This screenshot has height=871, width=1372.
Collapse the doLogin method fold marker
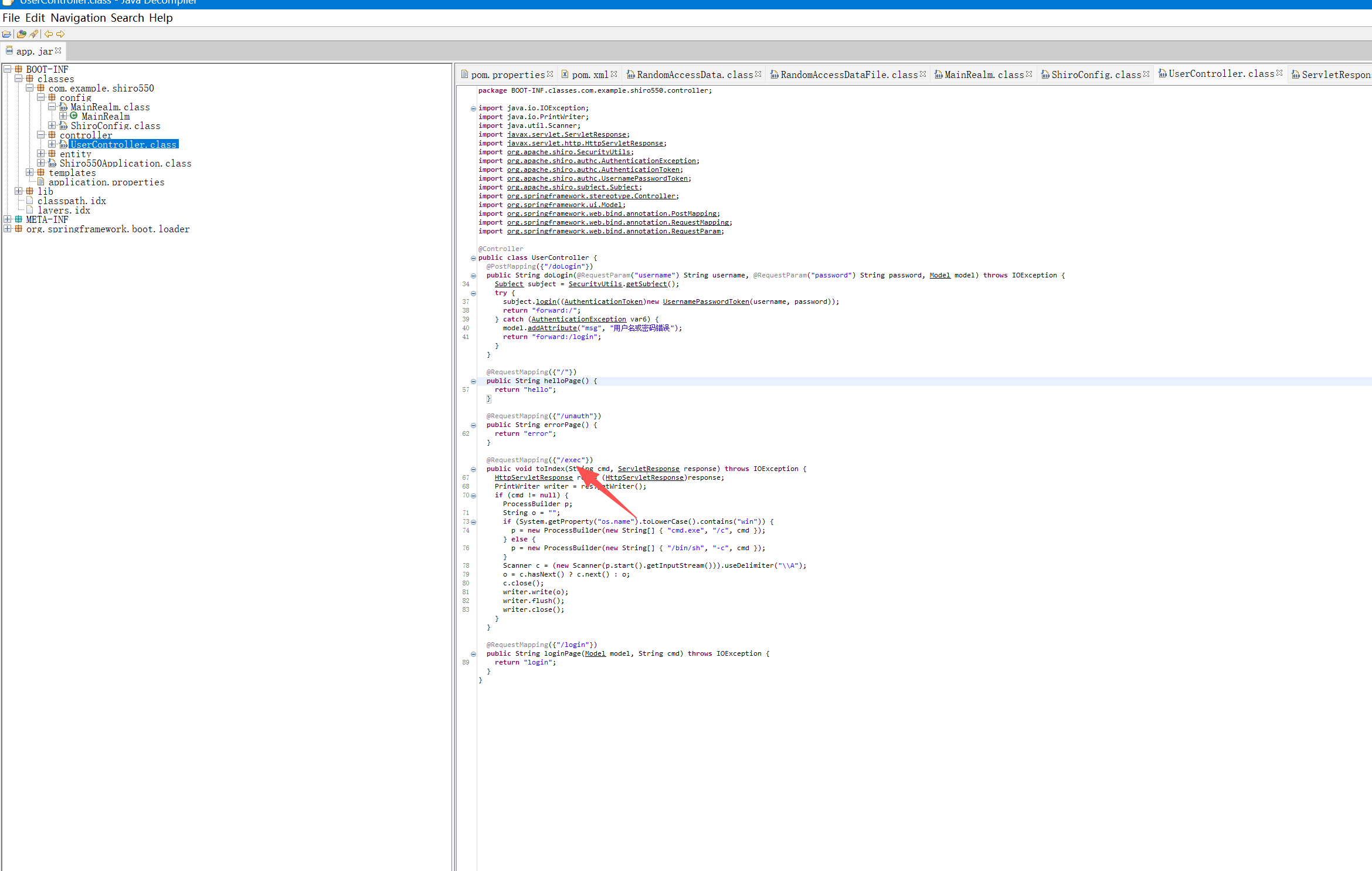(473, 276)
